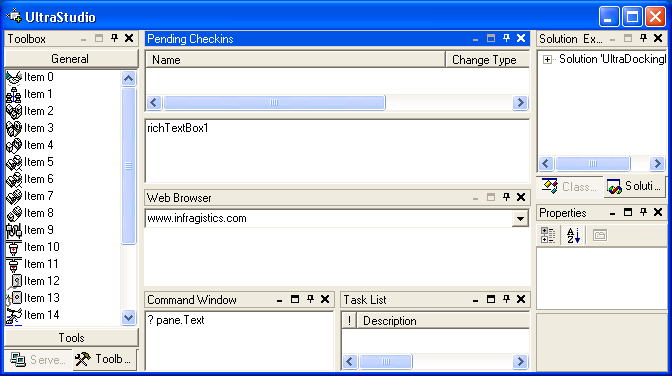Click the '? pane.Text' command line
The image size is (672, 376).
(176, 320)
